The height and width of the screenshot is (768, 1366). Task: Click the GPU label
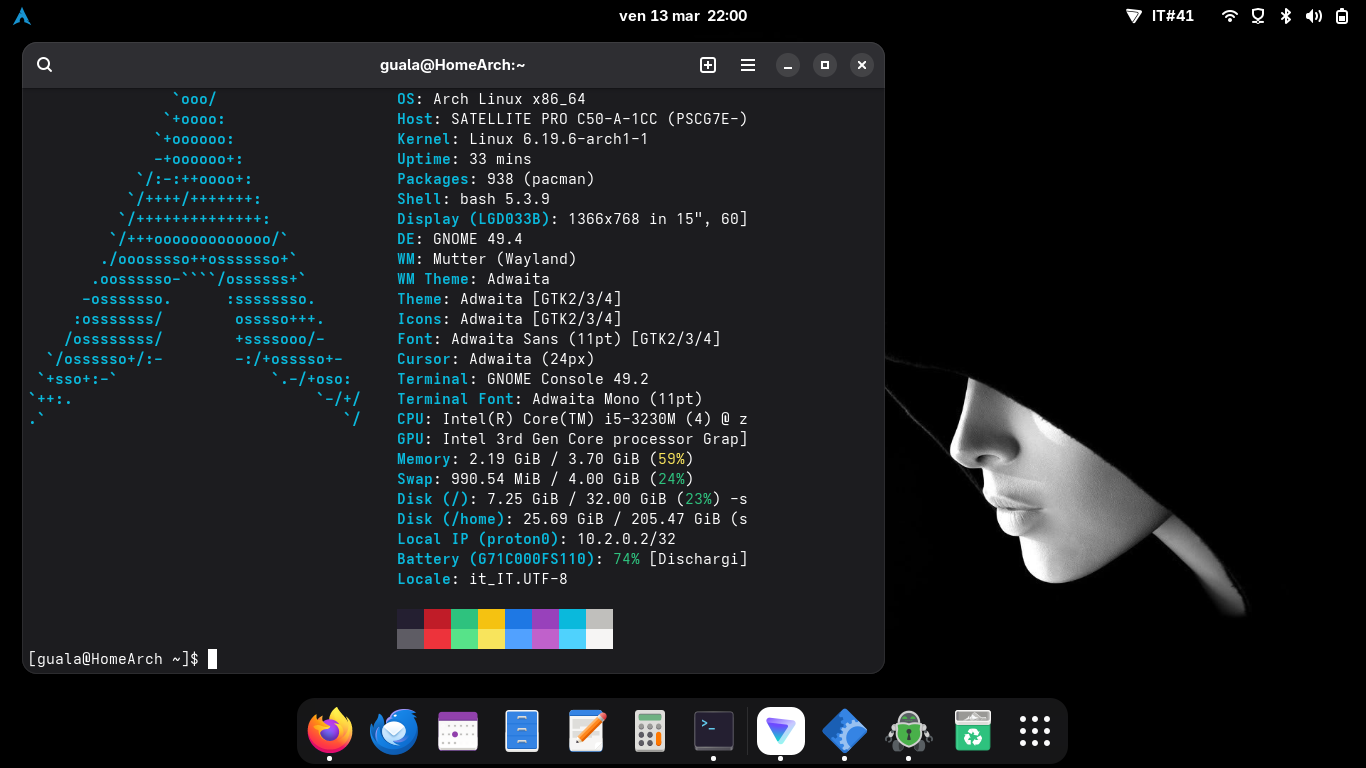(410, 439)
